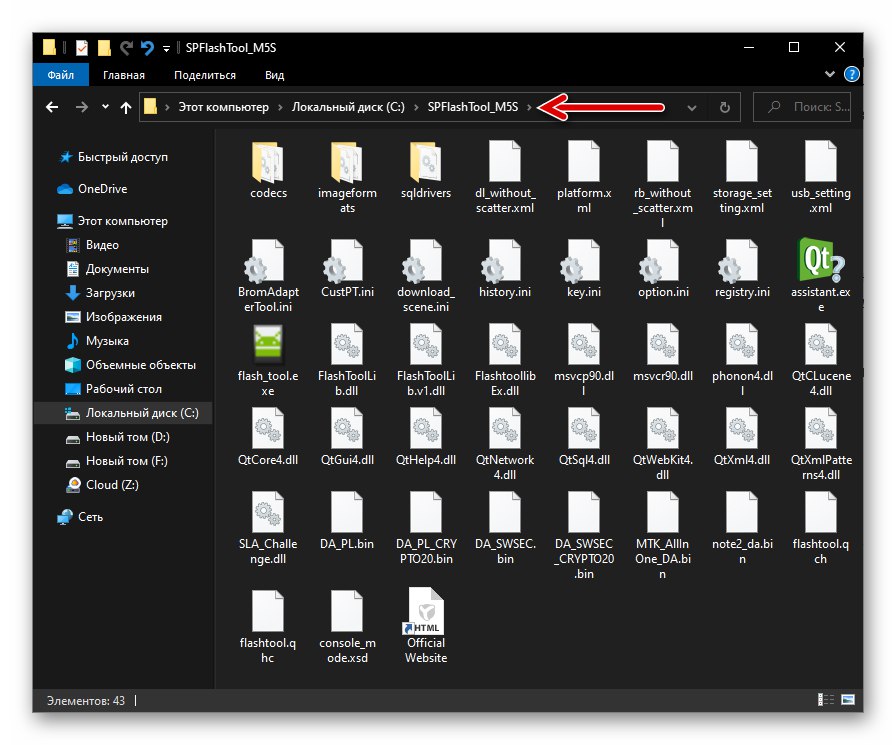
Task: Switch to large icons view in status bar
Action: pyautogui.click(x=848, y=699)
